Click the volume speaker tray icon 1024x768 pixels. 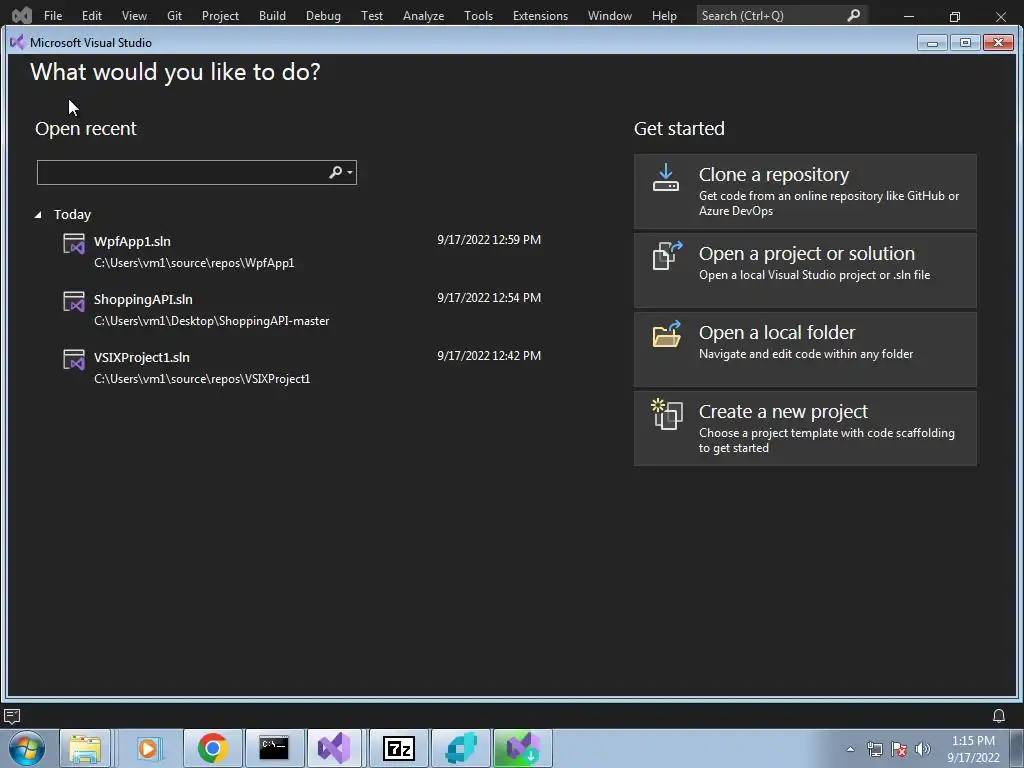tap(923, 749)
